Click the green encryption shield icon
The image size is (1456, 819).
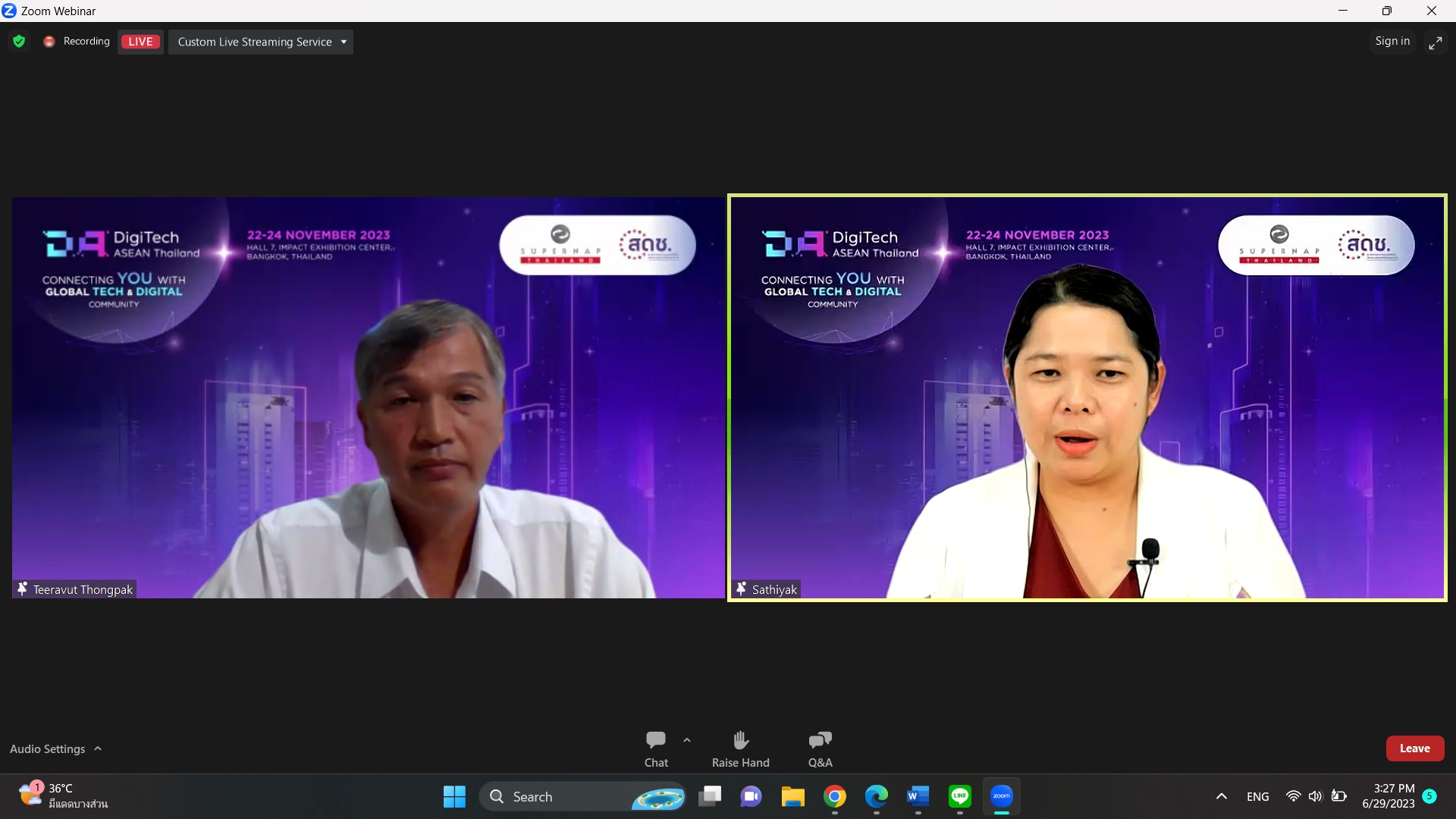pos(19,42)
